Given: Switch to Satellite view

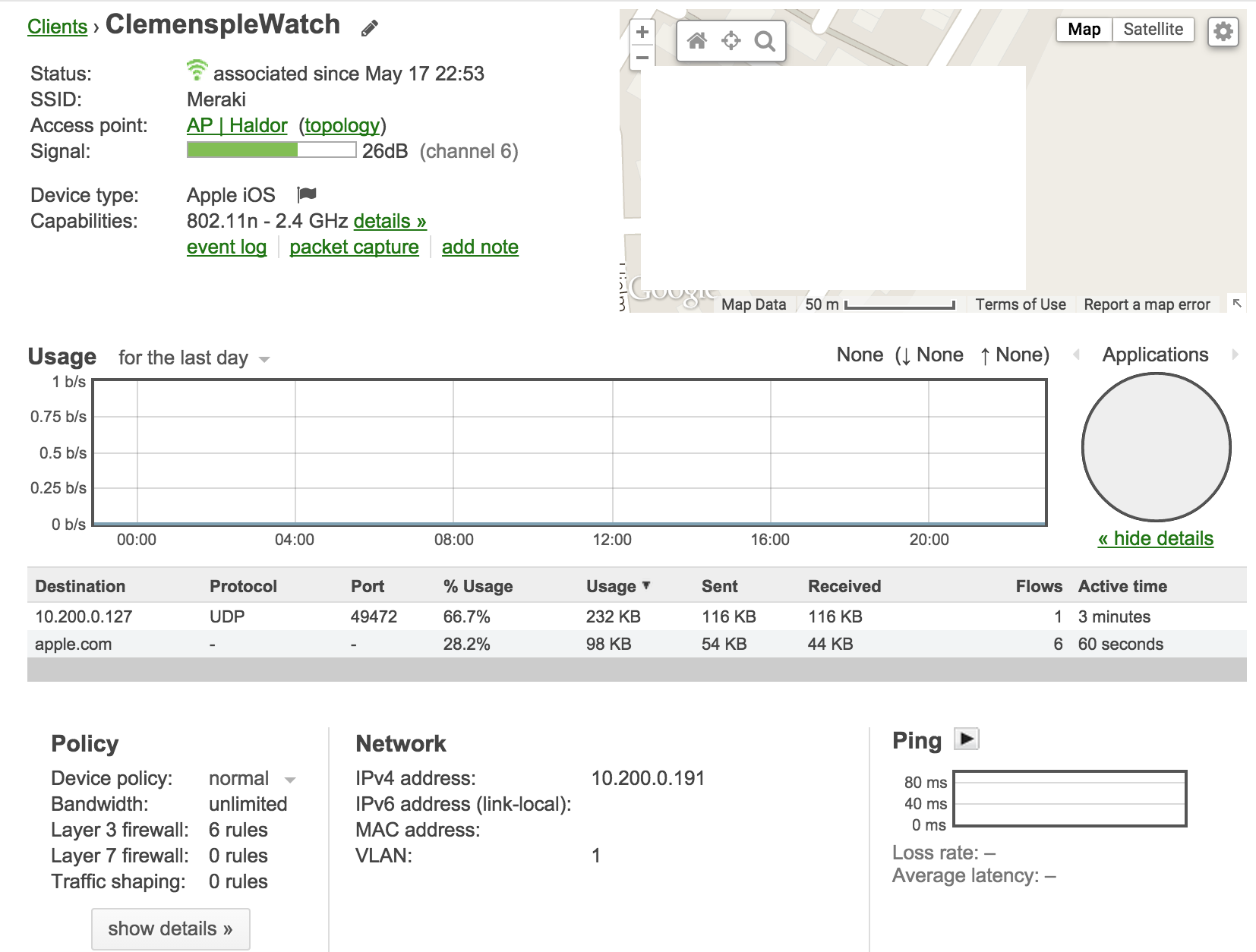Looking at the screenshot, I should [1153, 30].
